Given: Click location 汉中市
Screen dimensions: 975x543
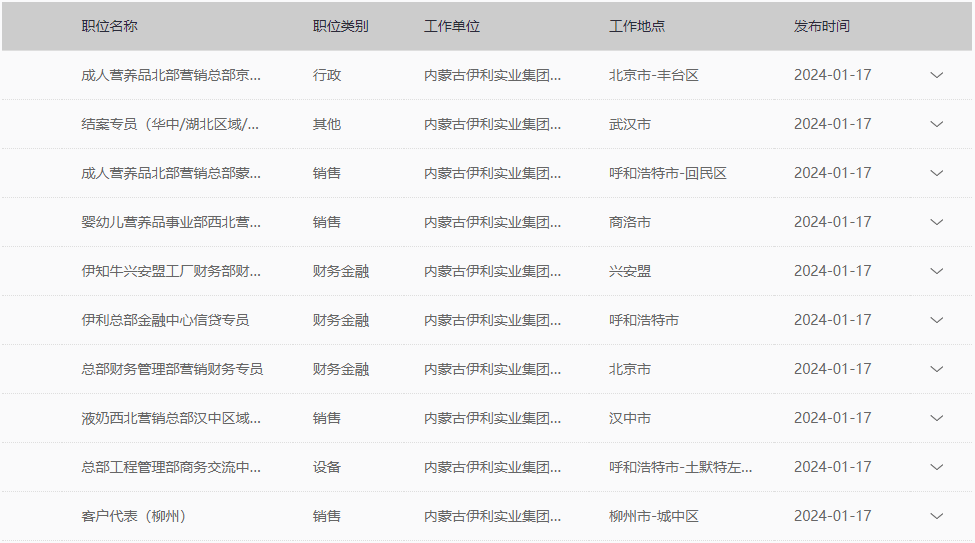Looking at the screenshot, I should (x=630, y=418).
